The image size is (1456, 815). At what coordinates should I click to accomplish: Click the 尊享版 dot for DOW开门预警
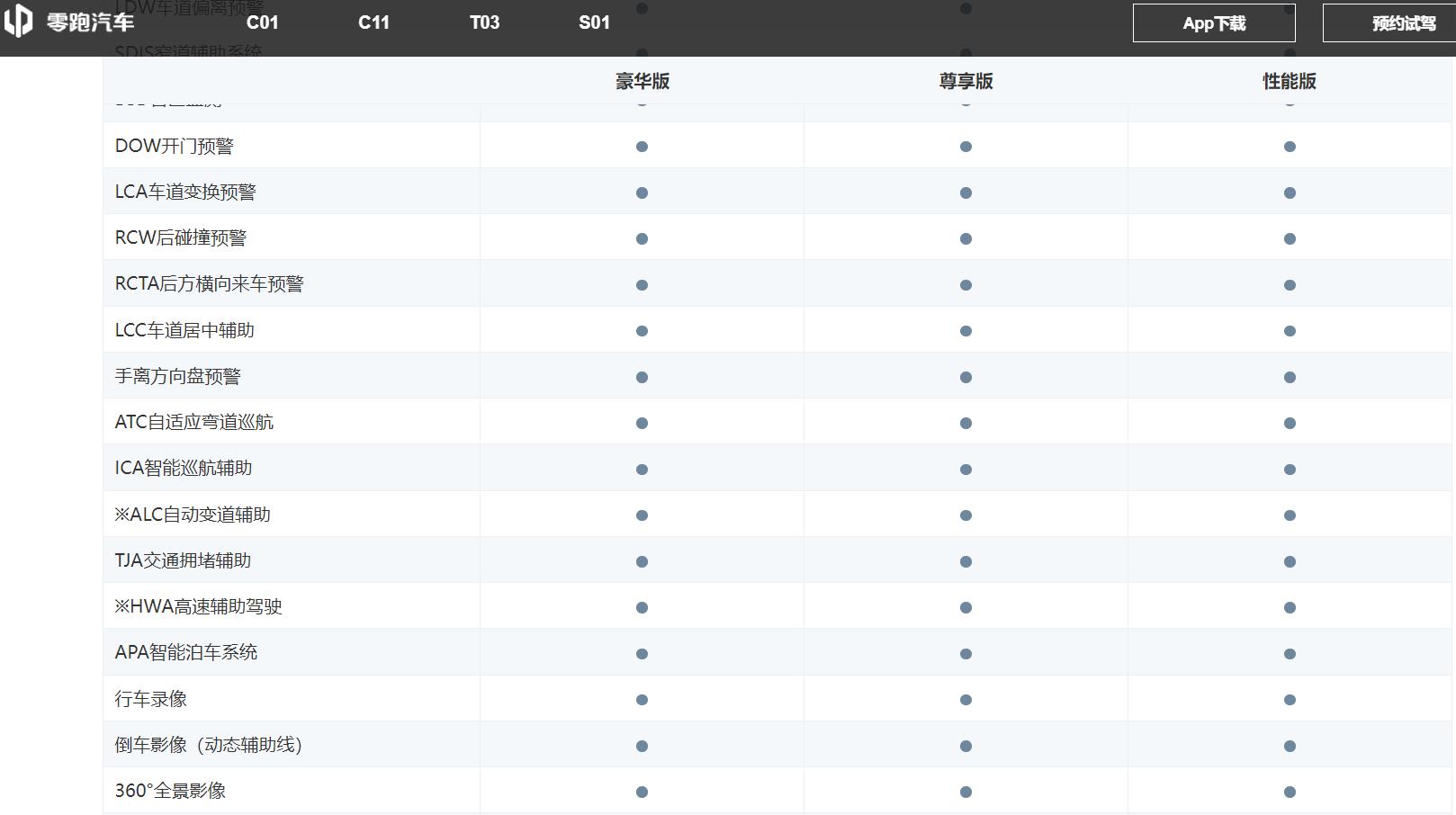[x=966, y=147]
